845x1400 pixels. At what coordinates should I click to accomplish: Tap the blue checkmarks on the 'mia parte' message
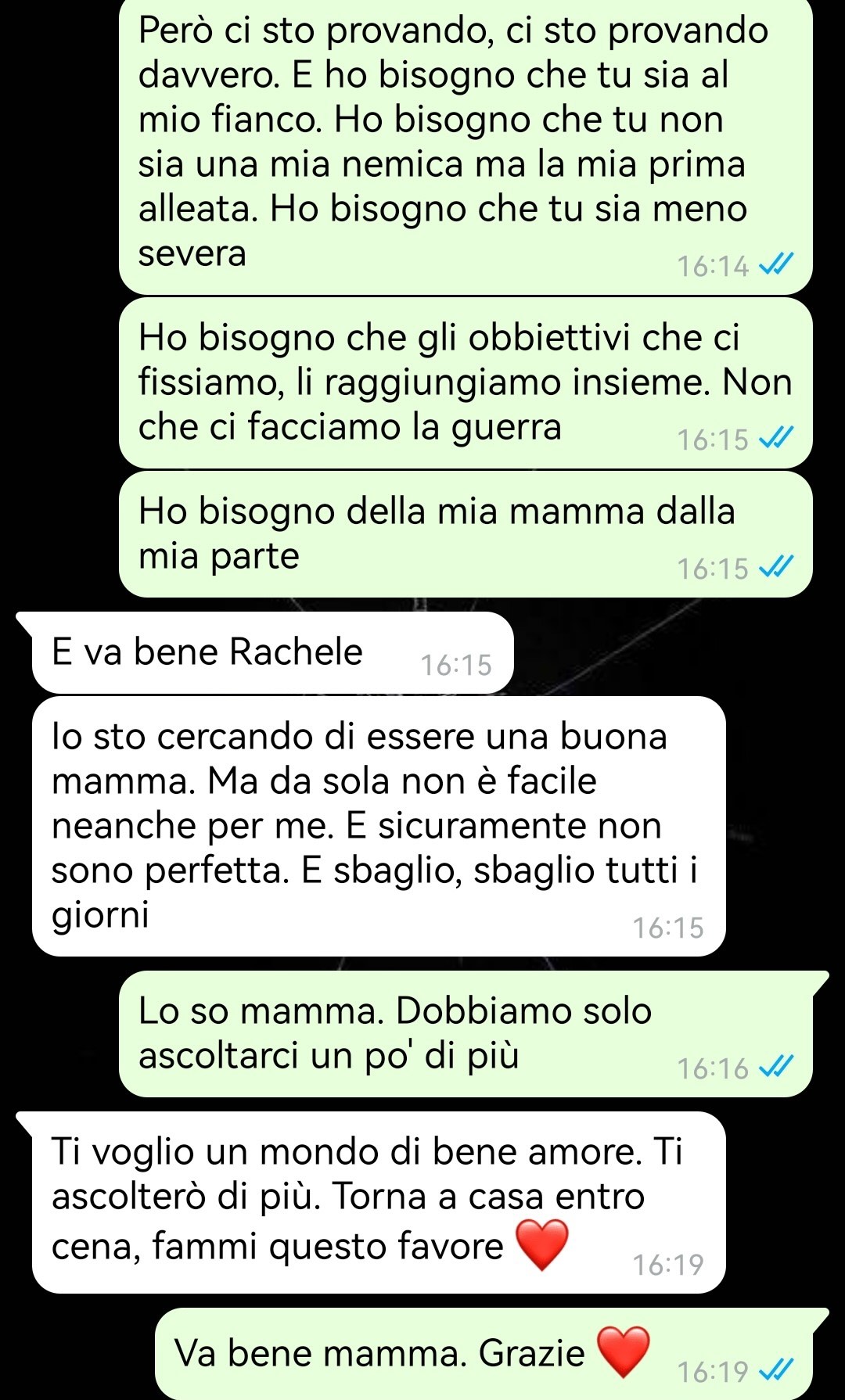click(777, 569)
